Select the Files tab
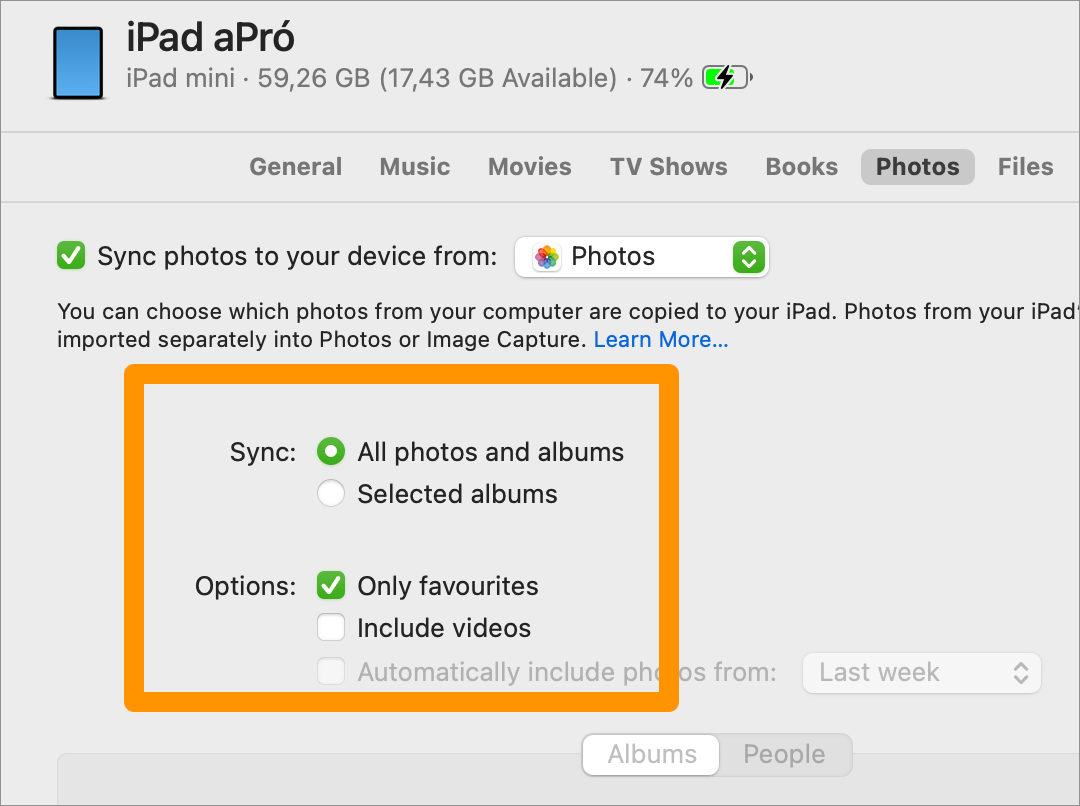Viewport: 1080px width, 806px height. click(1025, 167)
